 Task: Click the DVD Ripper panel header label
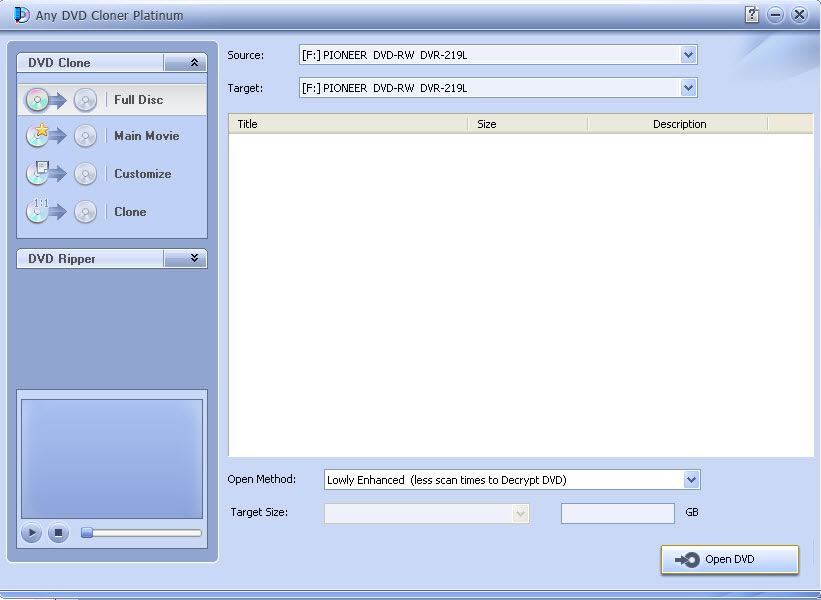tap(62, 259)
